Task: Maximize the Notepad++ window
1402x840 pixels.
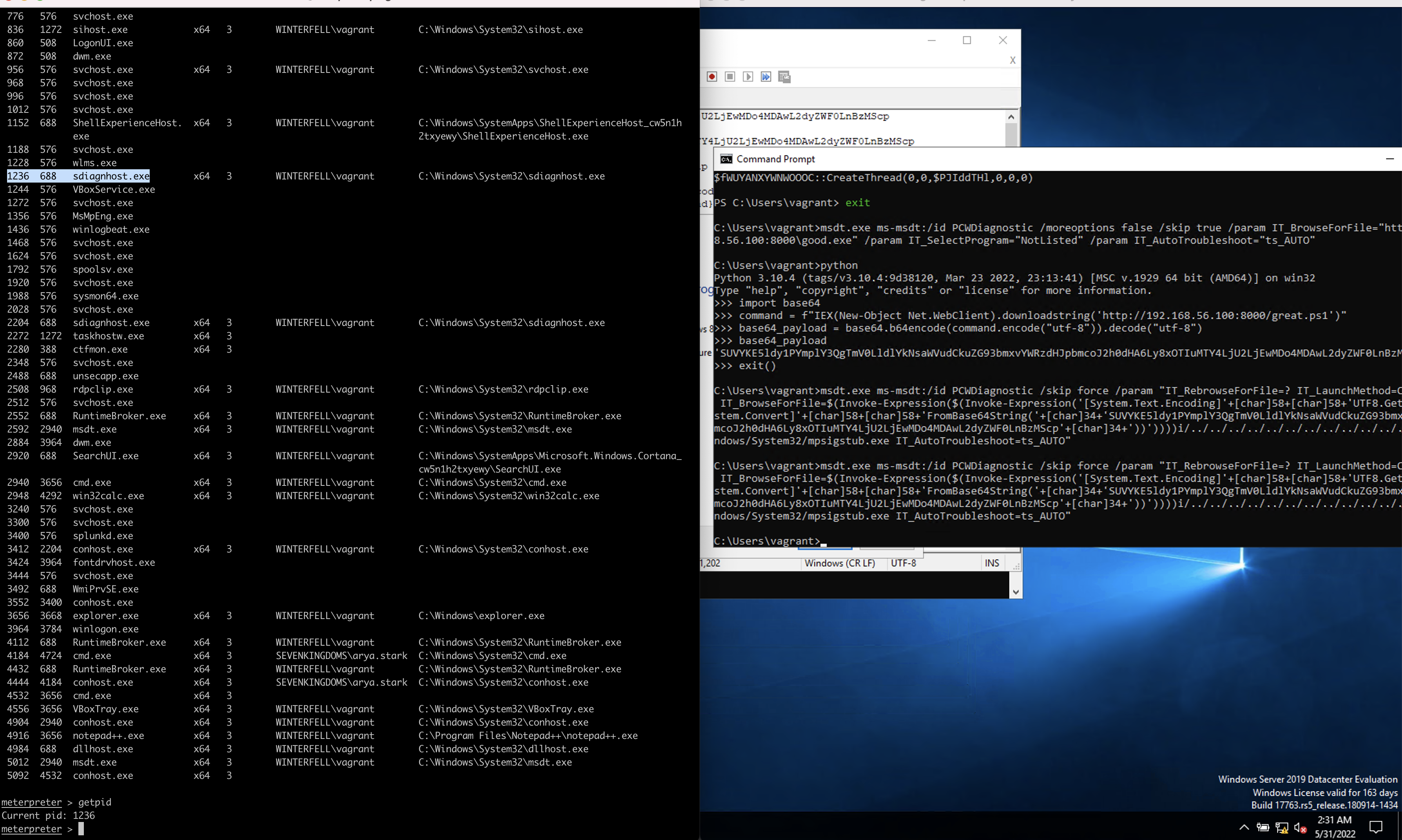Action: tap(967, 40)
